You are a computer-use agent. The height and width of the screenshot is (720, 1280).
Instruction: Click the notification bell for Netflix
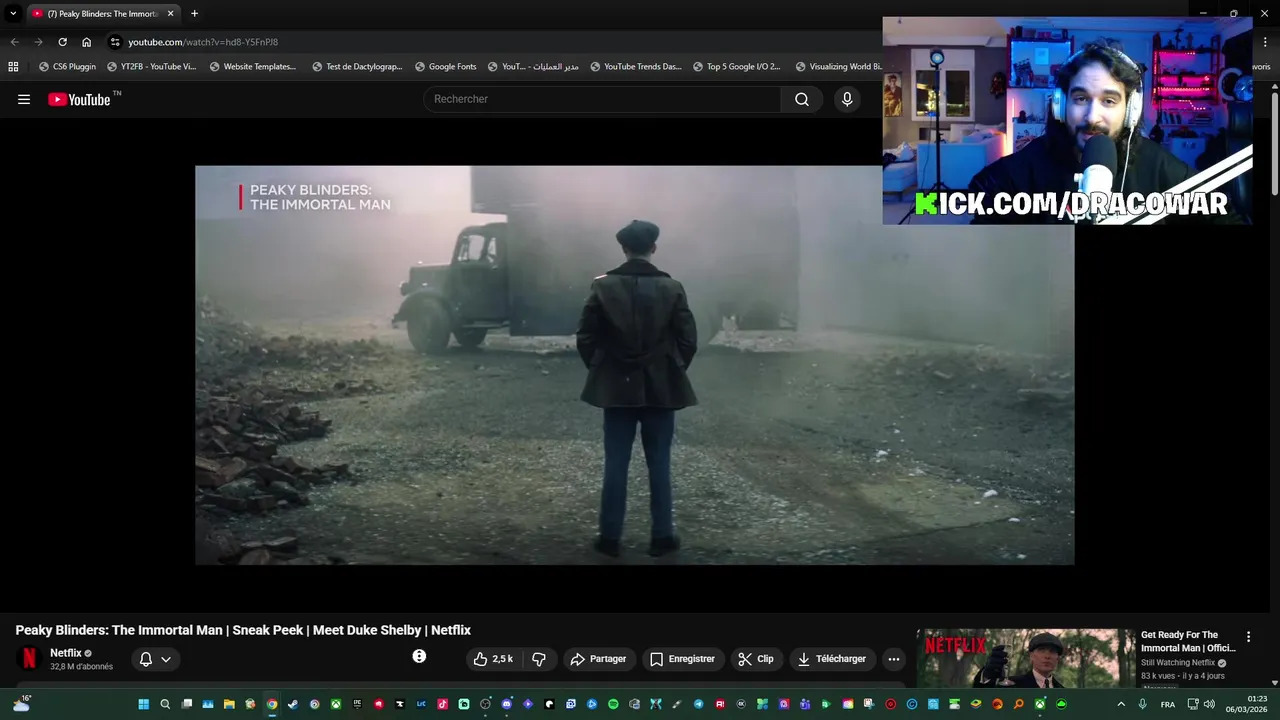coord(146,659)
